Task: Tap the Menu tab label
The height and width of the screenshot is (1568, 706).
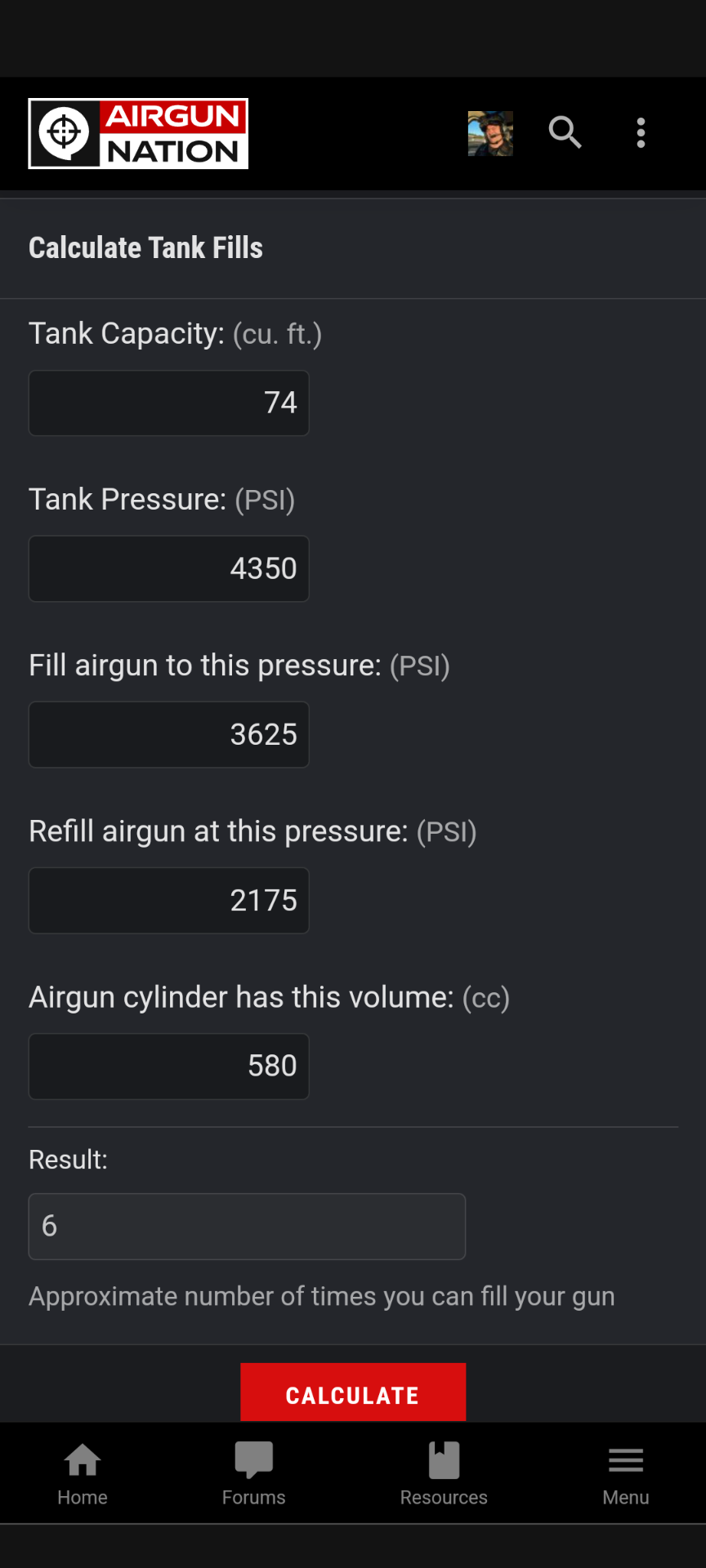Action: click(x=626, y=1498)
